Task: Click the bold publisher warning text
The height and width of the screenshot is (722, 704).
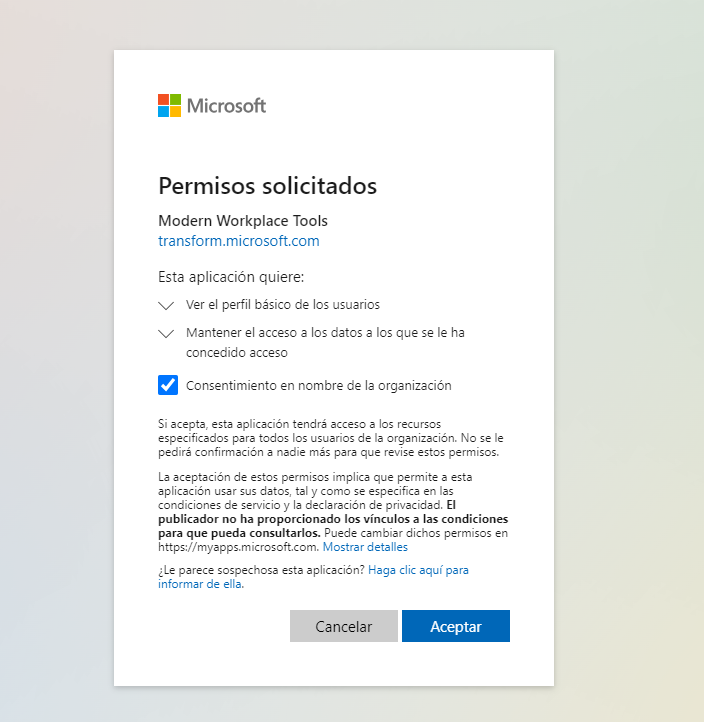Action: [x=333, y=519]
